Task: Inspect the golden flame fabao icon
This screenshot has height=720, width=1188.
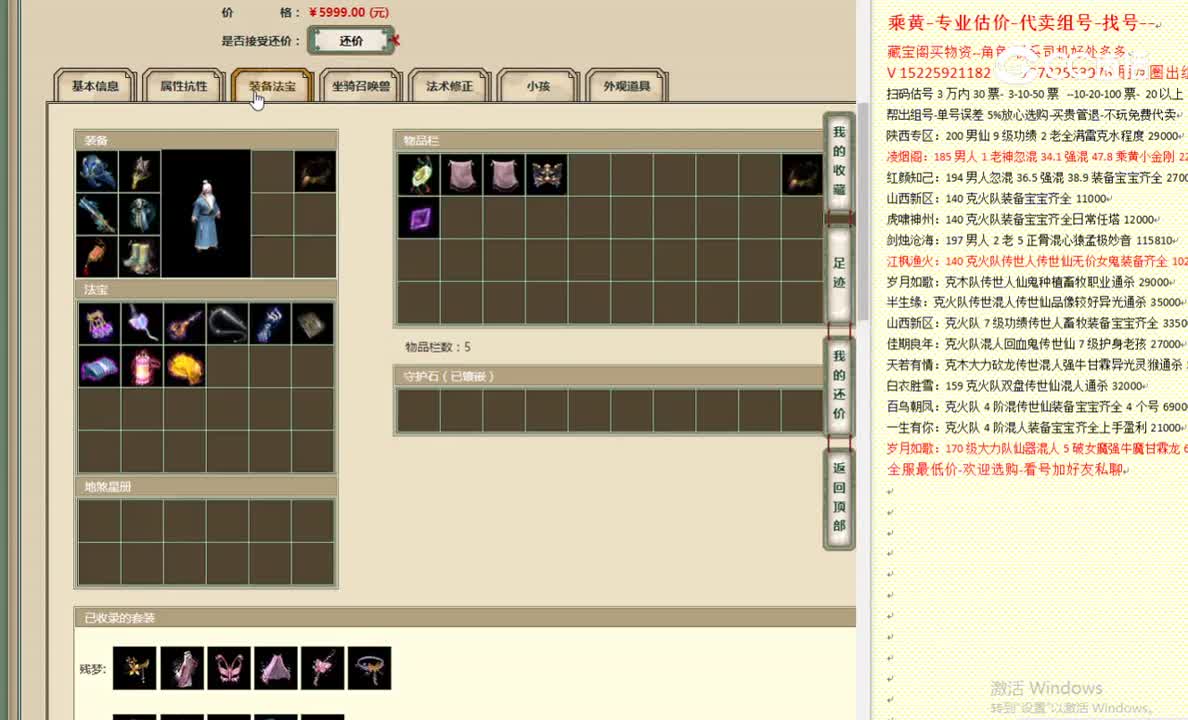Action: coord(184,367)
